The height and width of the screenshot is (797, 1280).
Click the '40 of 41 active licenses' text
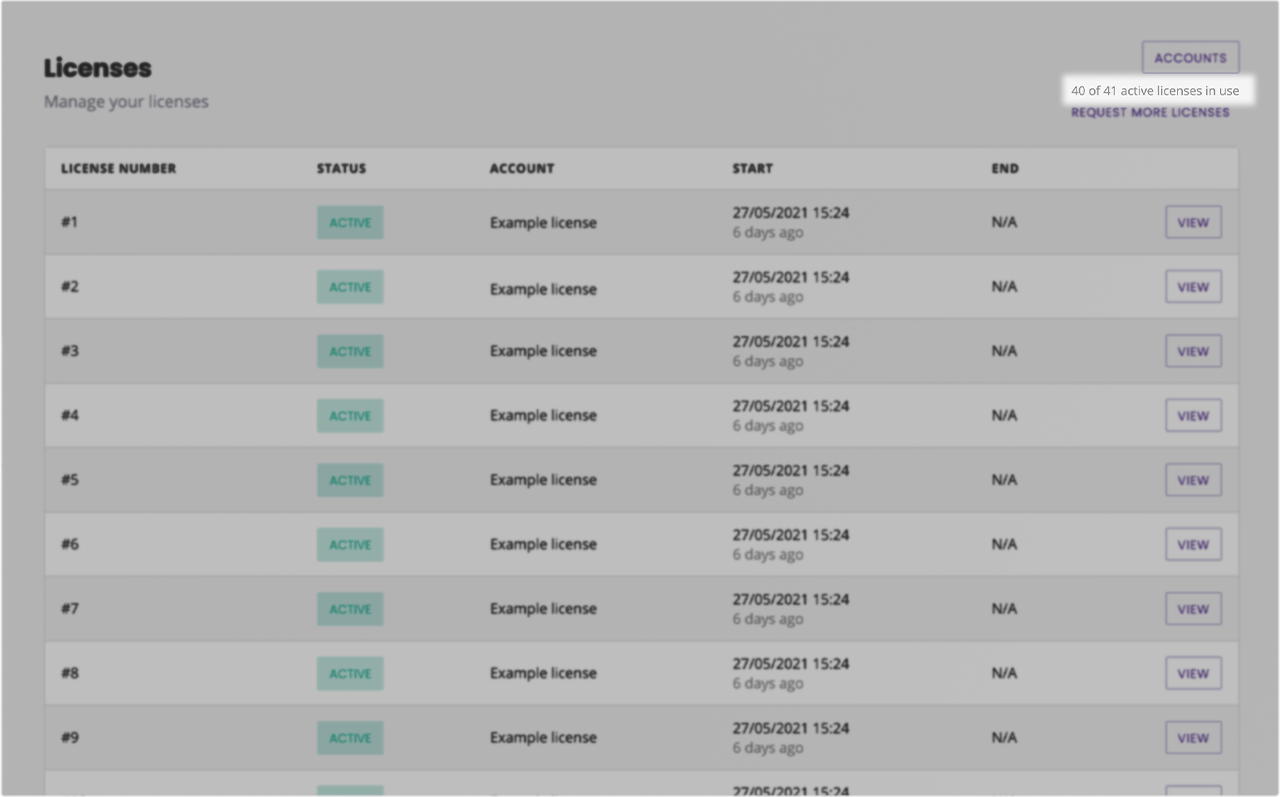click(x=1154, y=91)
